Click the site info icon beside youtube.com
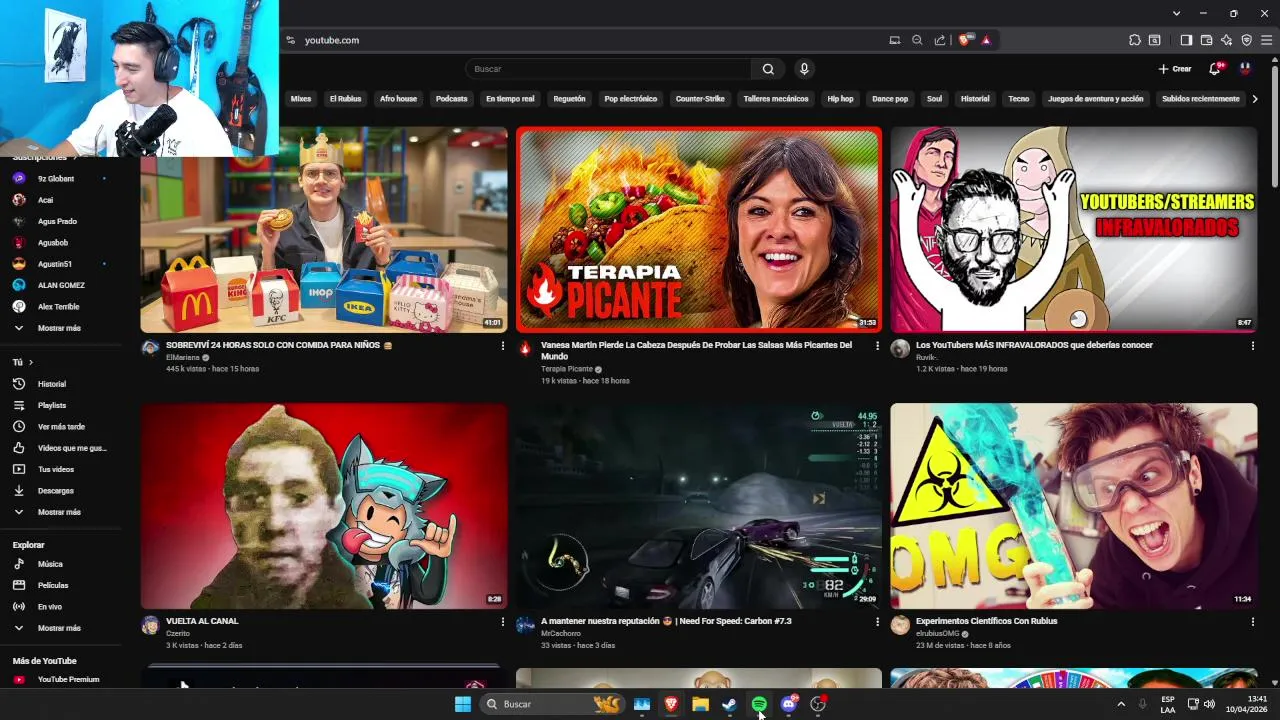Image resolution: width=1280 pixels, height=720 pixels. tap(290, 40)
